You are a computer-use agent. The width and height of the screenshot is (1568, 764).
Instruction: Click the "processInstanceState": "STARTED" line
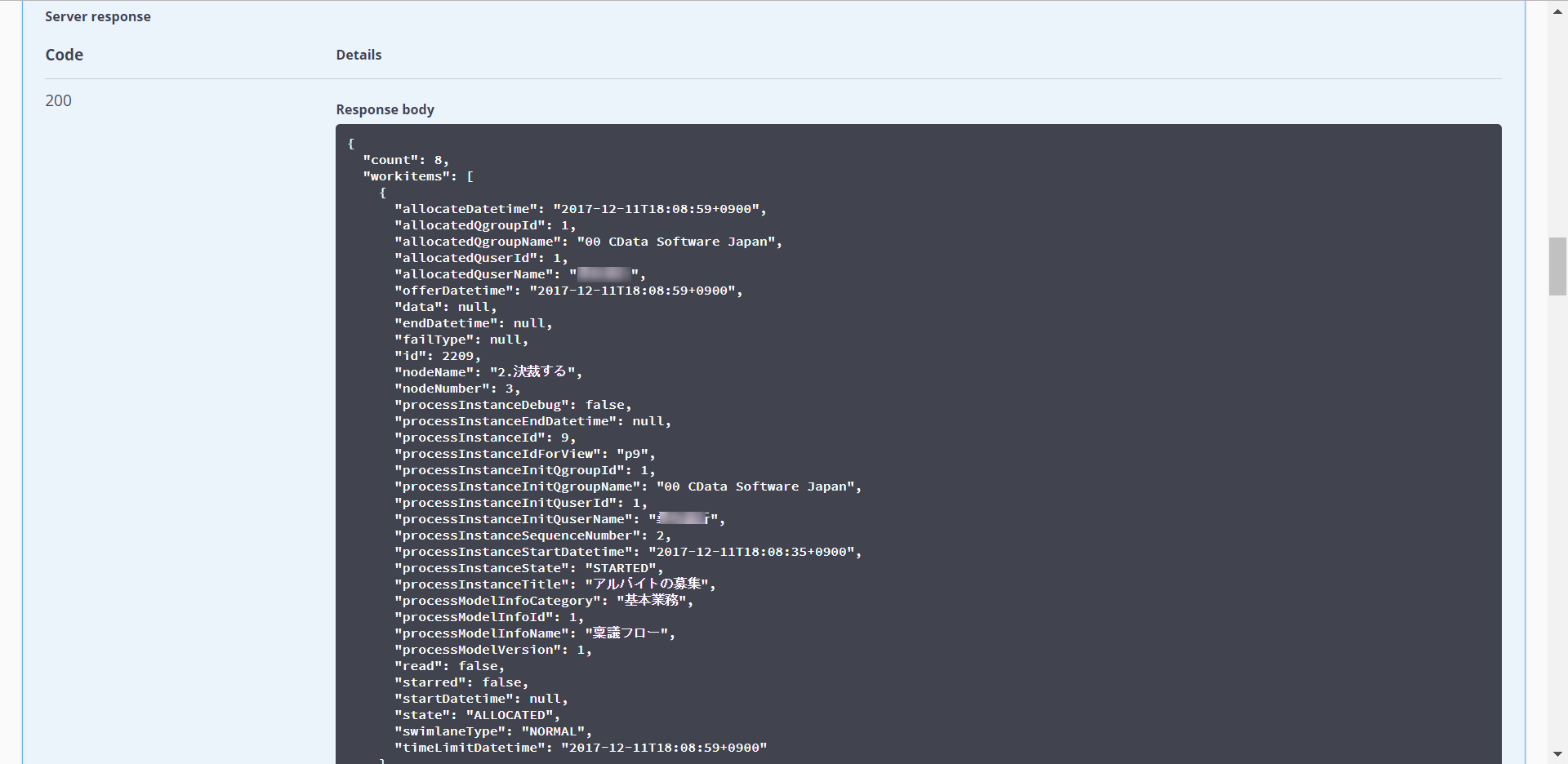529,568
